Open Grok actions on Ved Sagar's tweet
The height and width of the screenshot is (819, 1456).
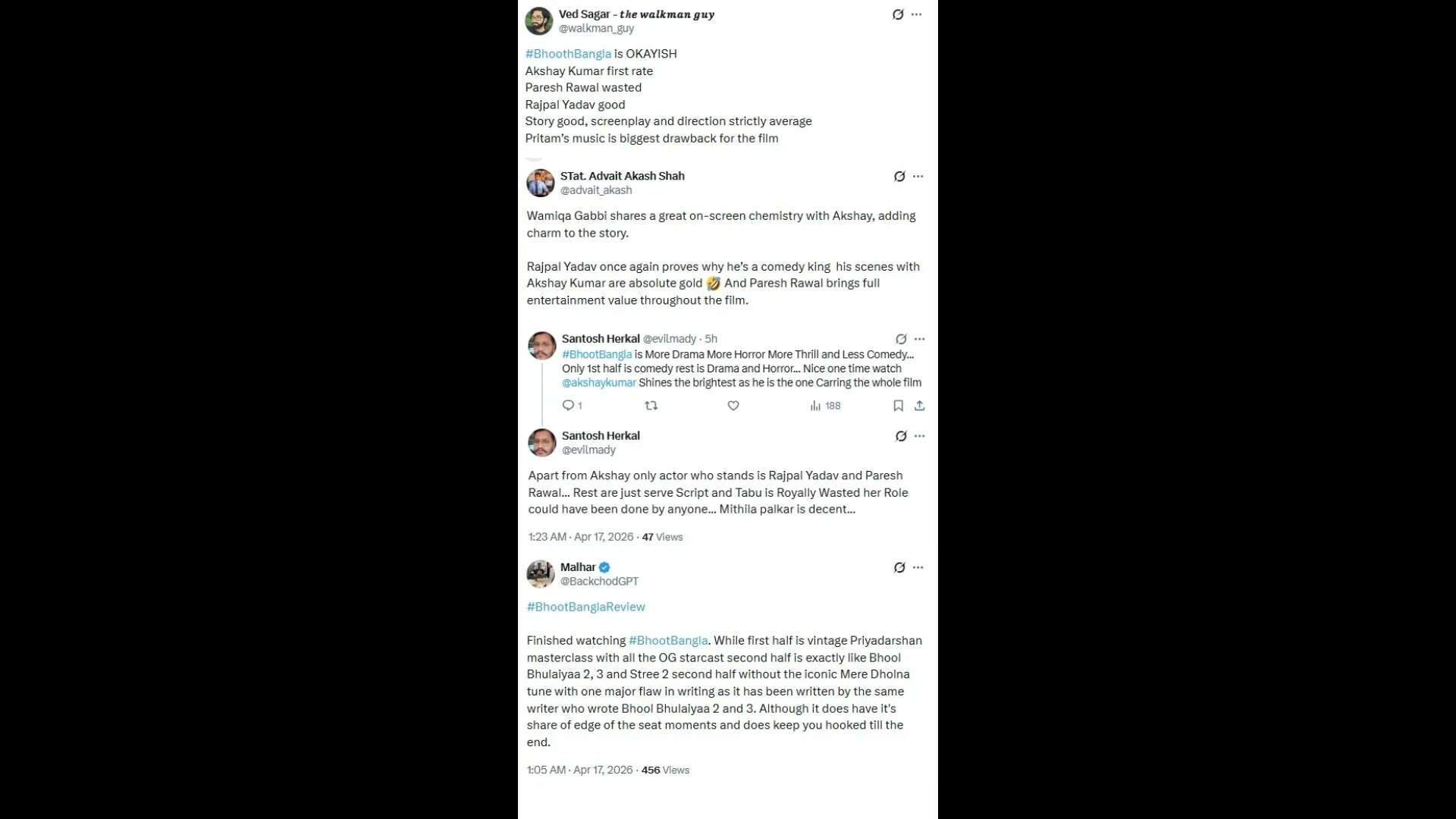pos(899,14)
